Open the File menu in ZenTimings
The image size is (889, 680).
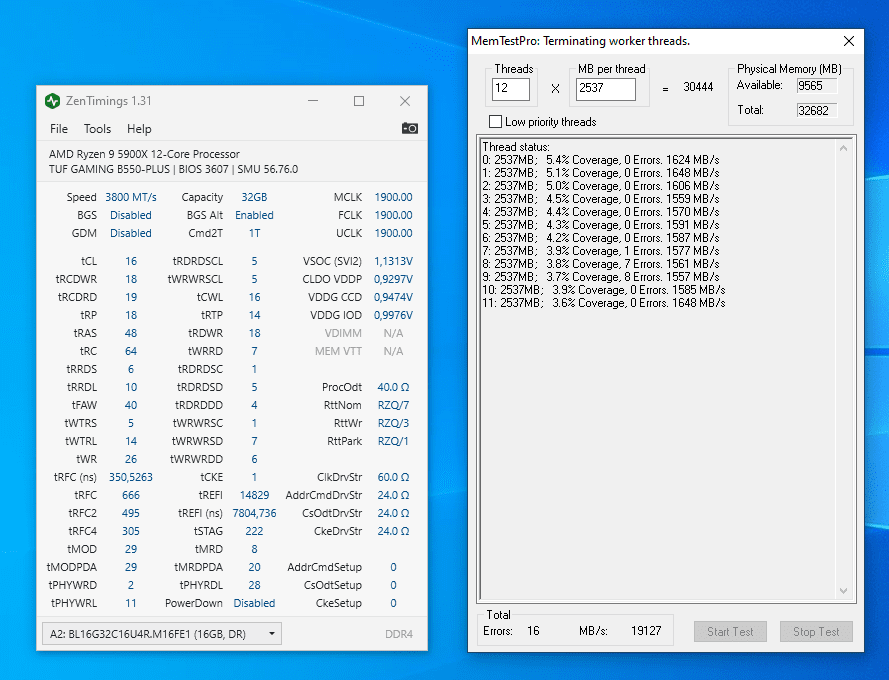(58, 129)
